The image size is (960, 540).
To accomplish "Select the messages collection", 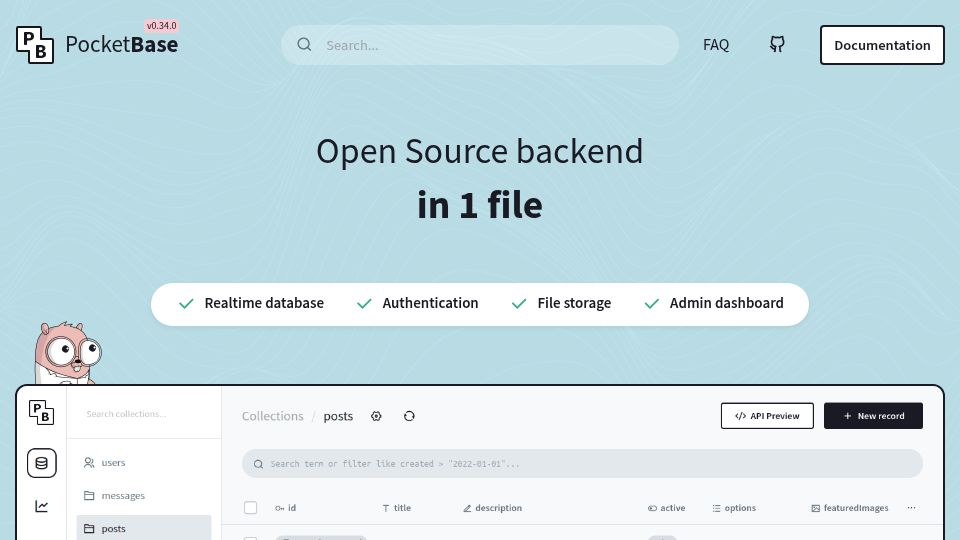I will pyautogui.click(x=144, y=495).
